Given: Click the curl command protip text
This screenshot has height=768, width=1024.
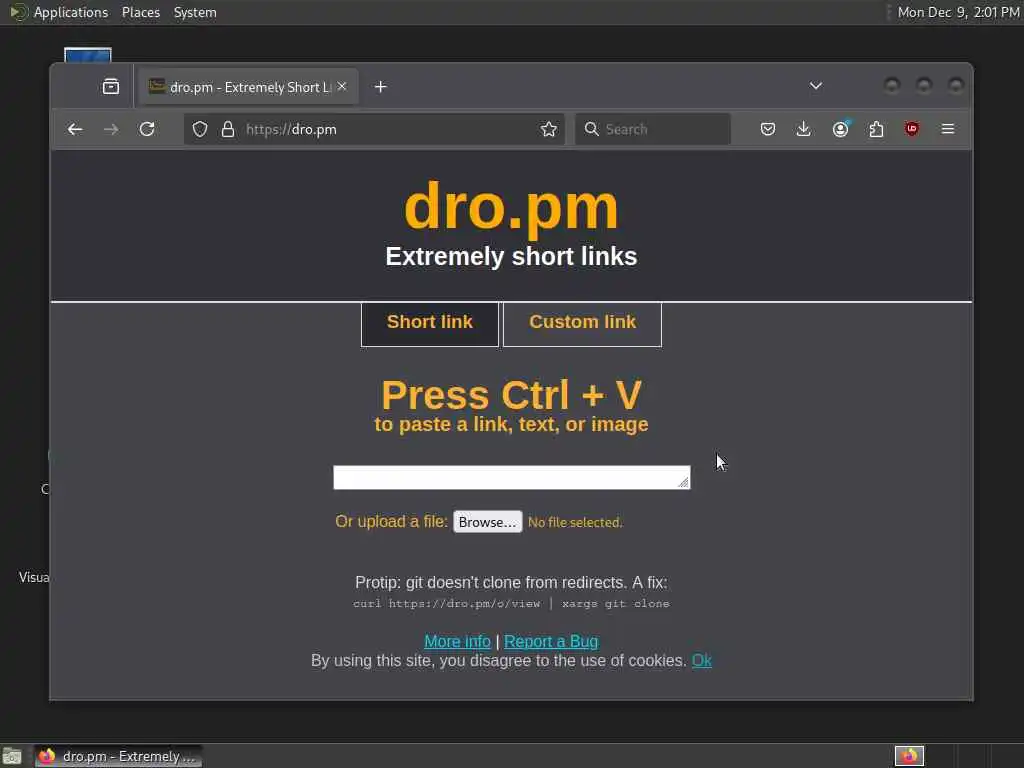Looking at the screenshot, I should [511, 603].
